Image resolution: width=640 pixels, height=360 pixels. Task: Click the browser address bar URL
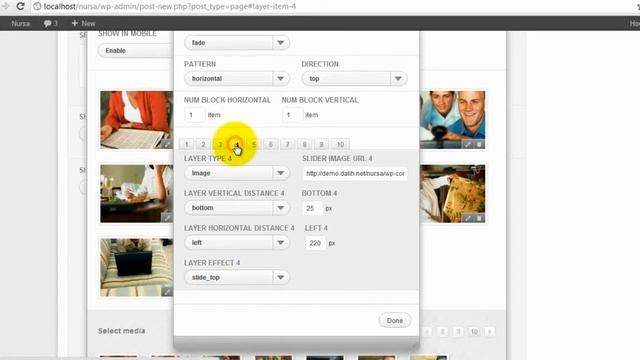[x=170, y=7]
